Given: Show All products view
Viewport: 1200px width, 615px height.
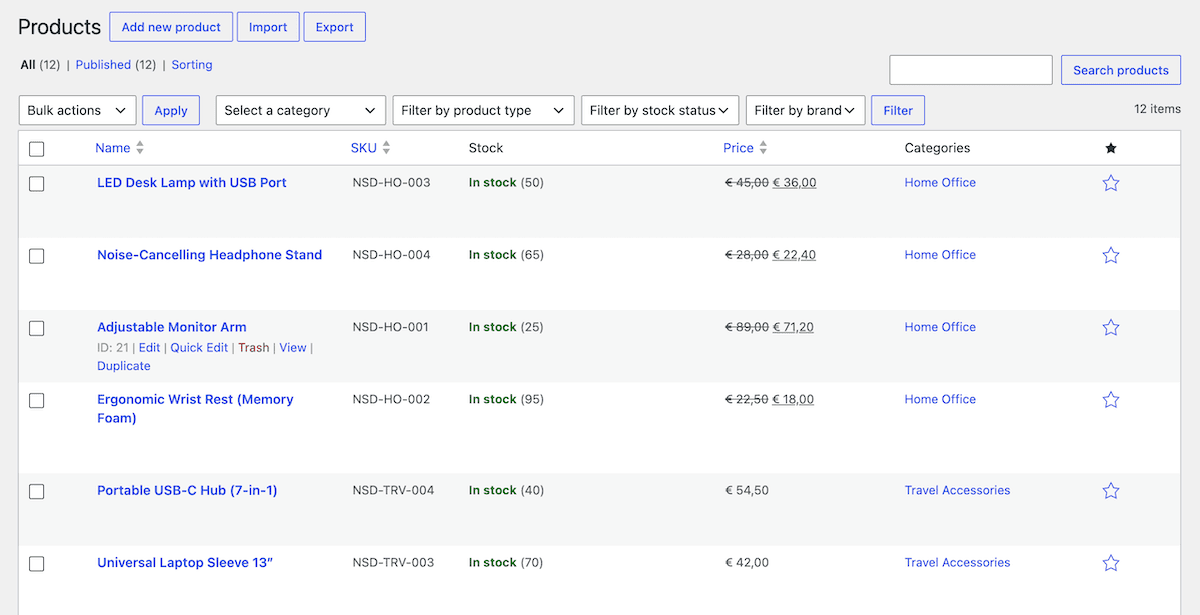Looking at the screenshot, I should point(28,65).
